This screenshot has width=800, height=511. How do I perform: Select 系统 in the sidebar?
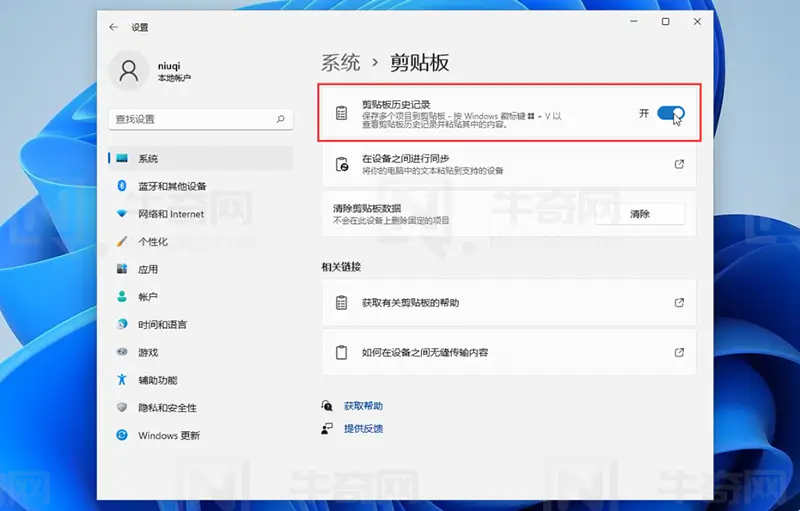pyautogui.click(x=201, y=159)
